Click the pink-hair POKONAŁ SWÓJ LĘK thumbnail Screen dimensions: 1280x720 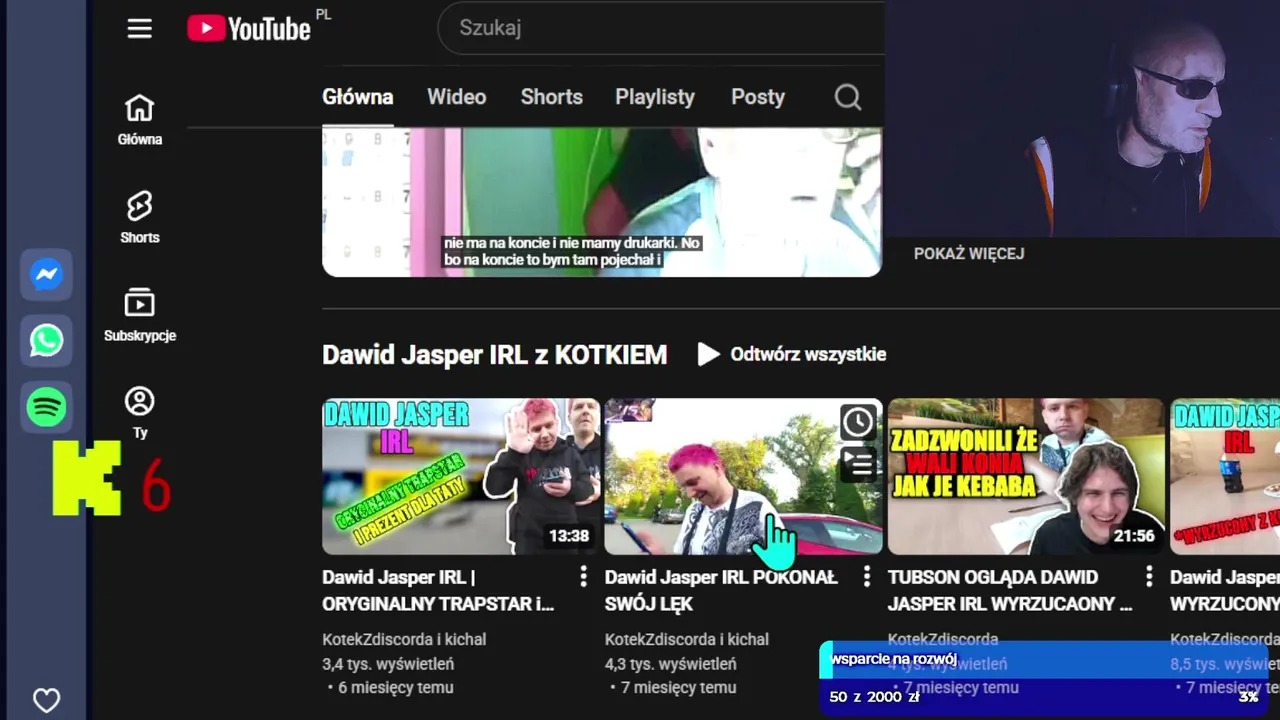coord(743,476)
